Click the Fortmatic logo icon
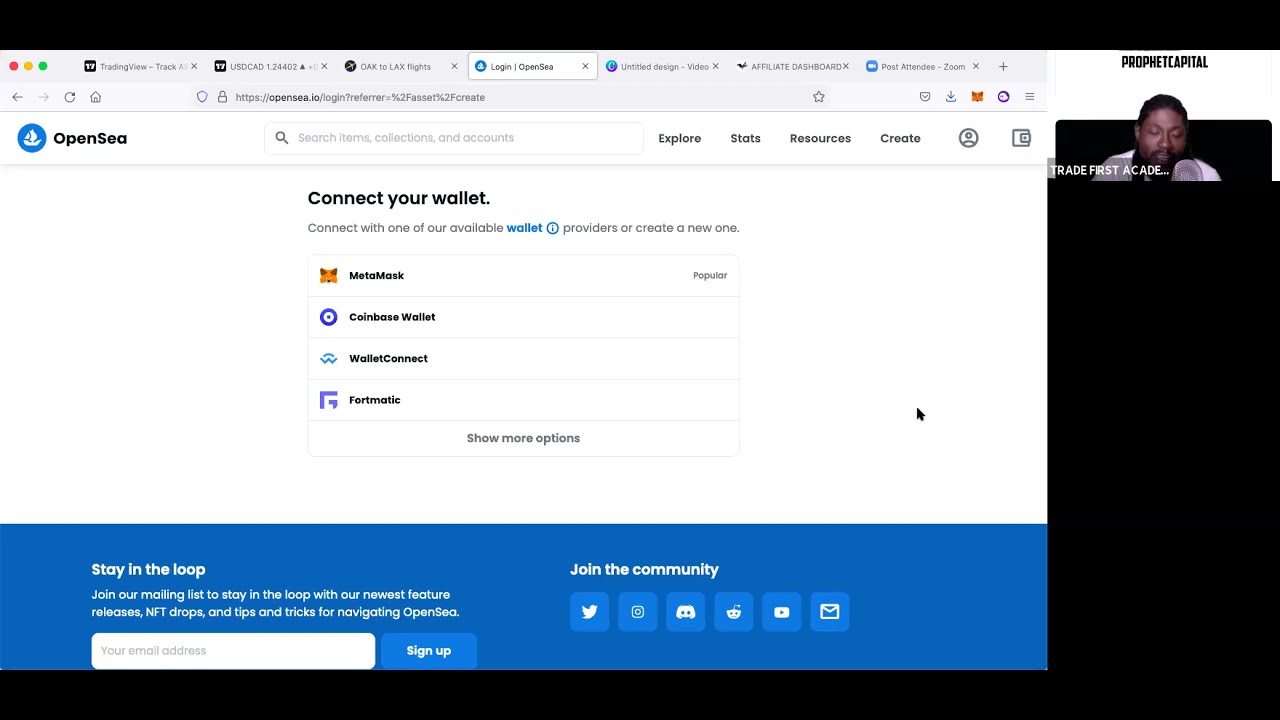1280x720 pixels. pos(328,400)
